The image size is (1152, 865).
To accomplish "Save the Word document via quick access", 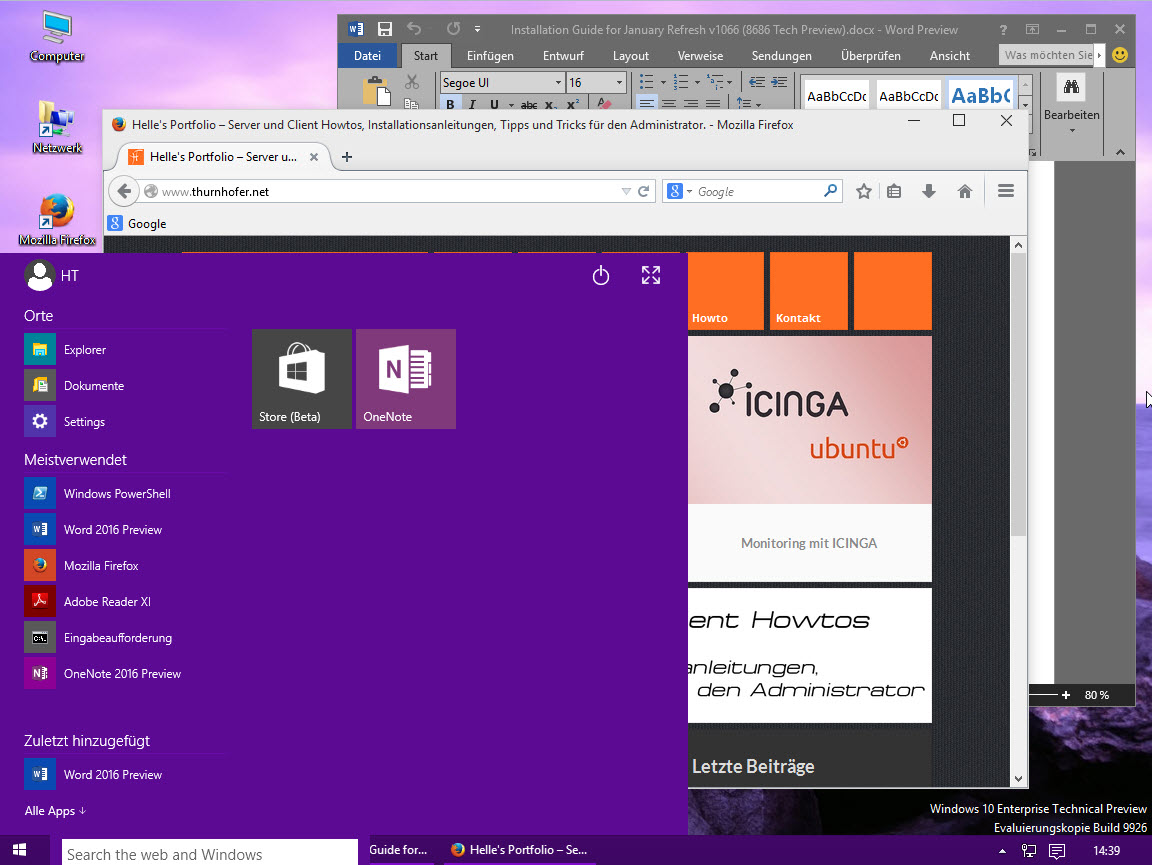I will pyautogui.click(x=384, y=29).
